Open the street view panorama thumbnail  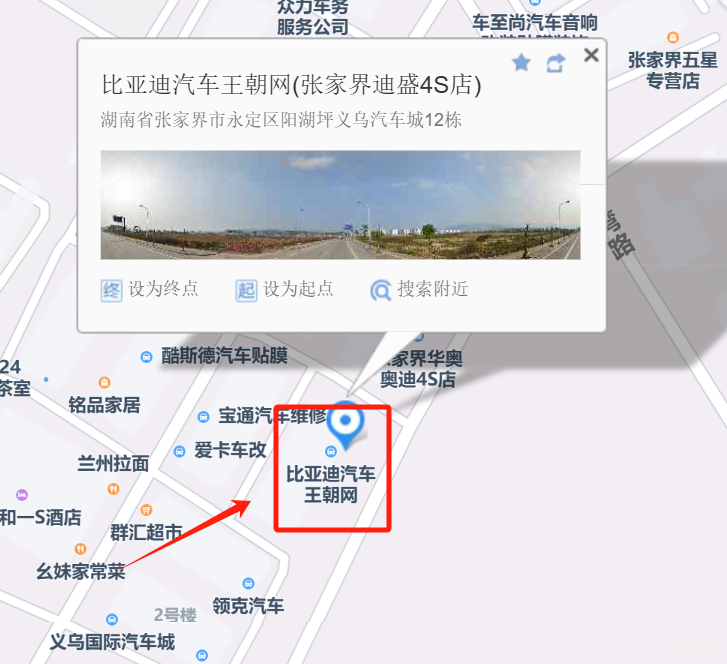click(340, 204)
